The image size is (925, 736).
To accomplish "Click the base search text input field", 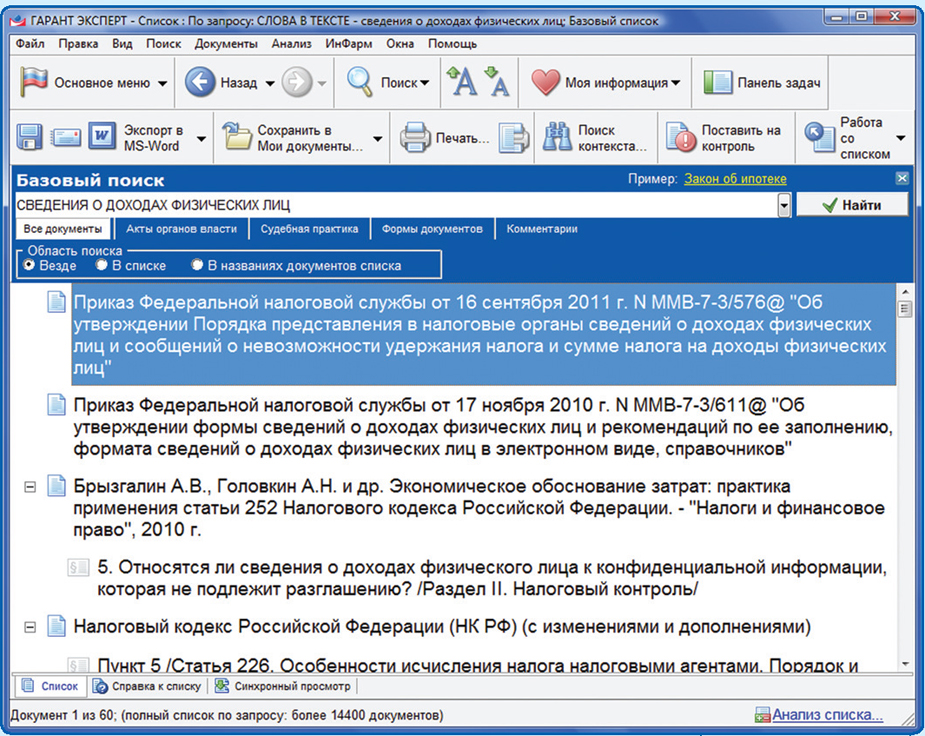I will tap(395, 205).
